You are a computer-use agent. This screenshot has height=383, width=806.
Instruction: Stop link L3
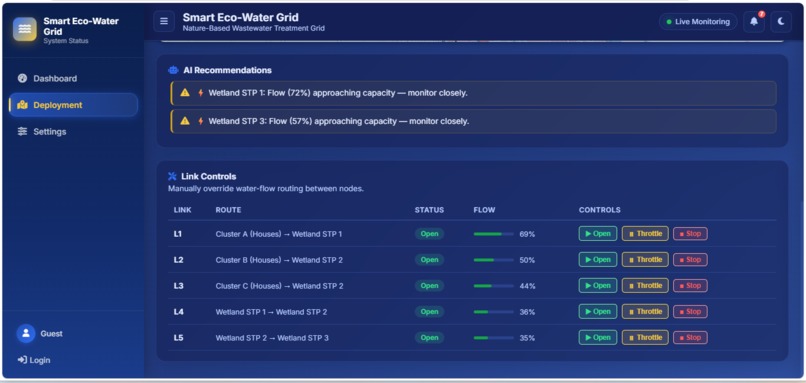click(x=690, y=285)
